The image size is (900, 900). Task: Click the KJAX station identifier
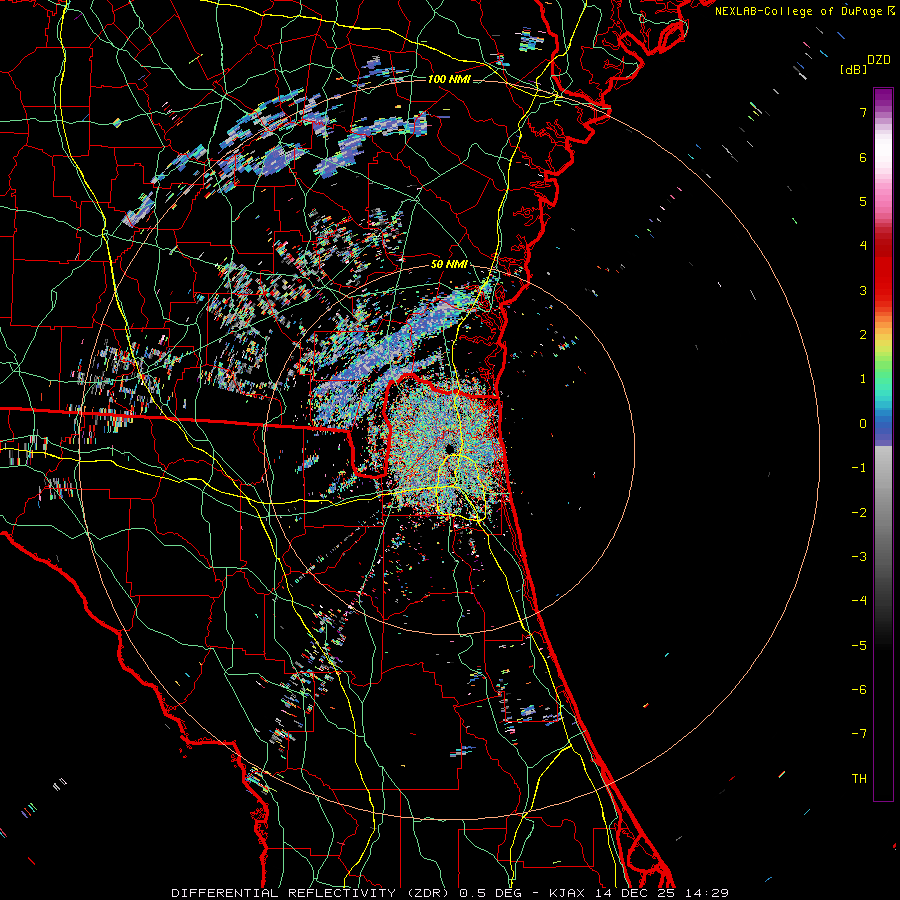pyautogui.click(x=567, y=893)
